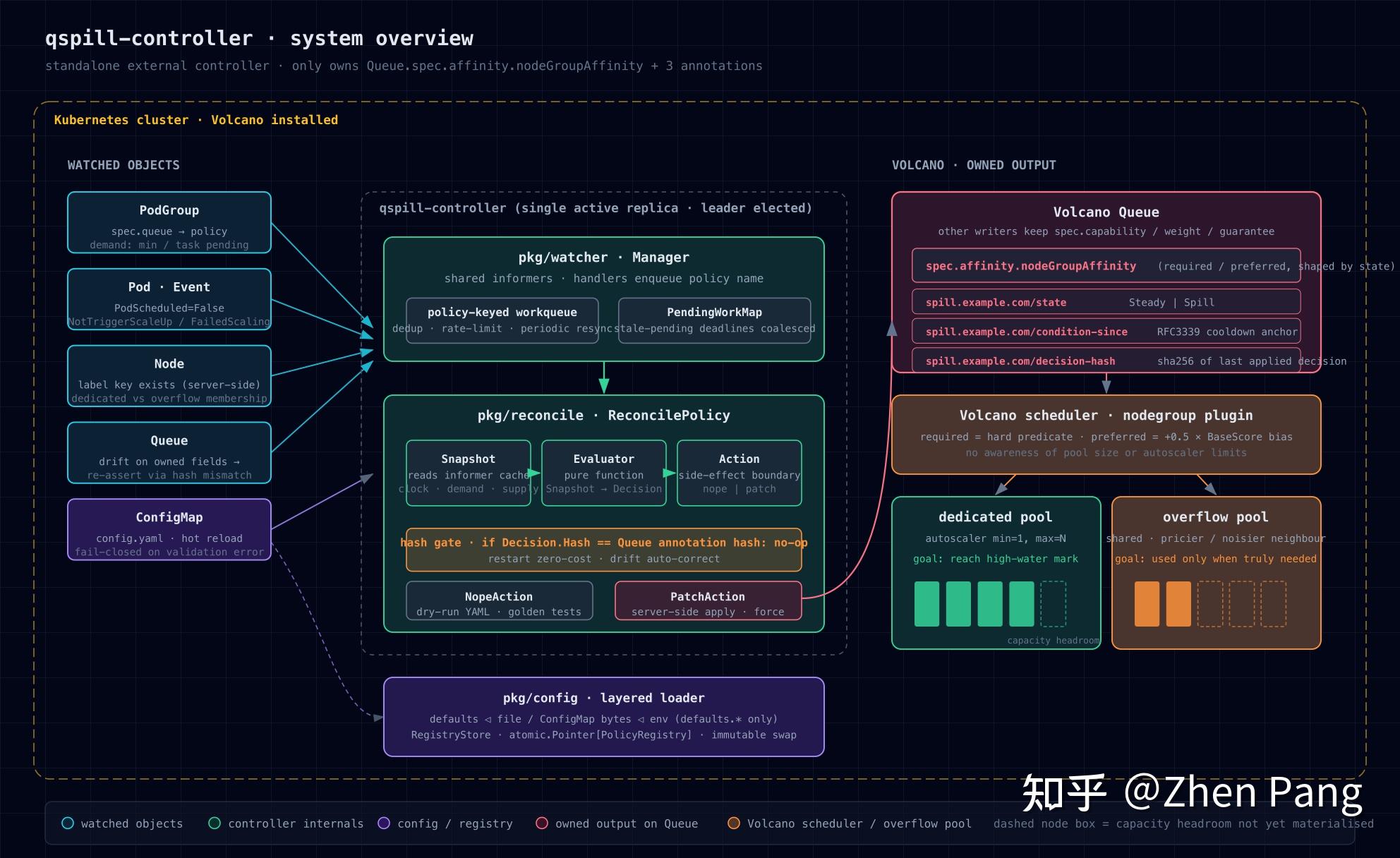Select the PodGroup watched object box
Image resolution: width=1400 pixels, height=858 pixels.
click(x=169, y=222)
